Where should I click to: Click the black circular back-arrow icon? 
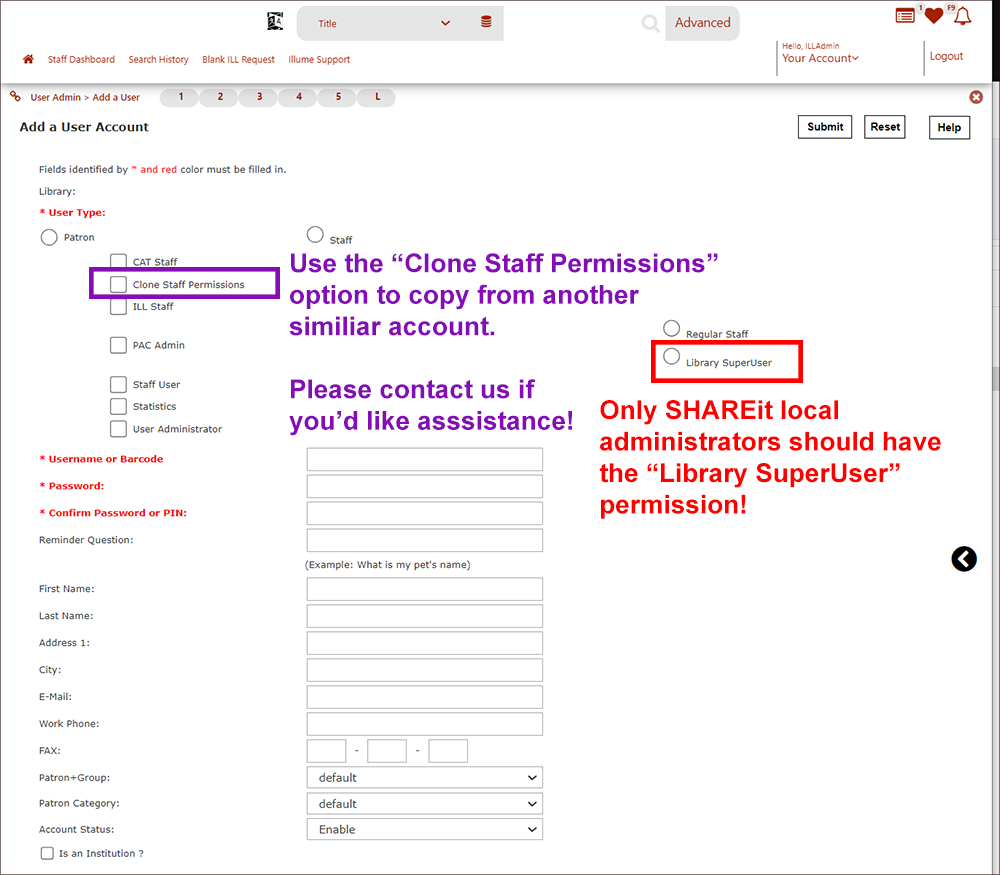(964, 559)
